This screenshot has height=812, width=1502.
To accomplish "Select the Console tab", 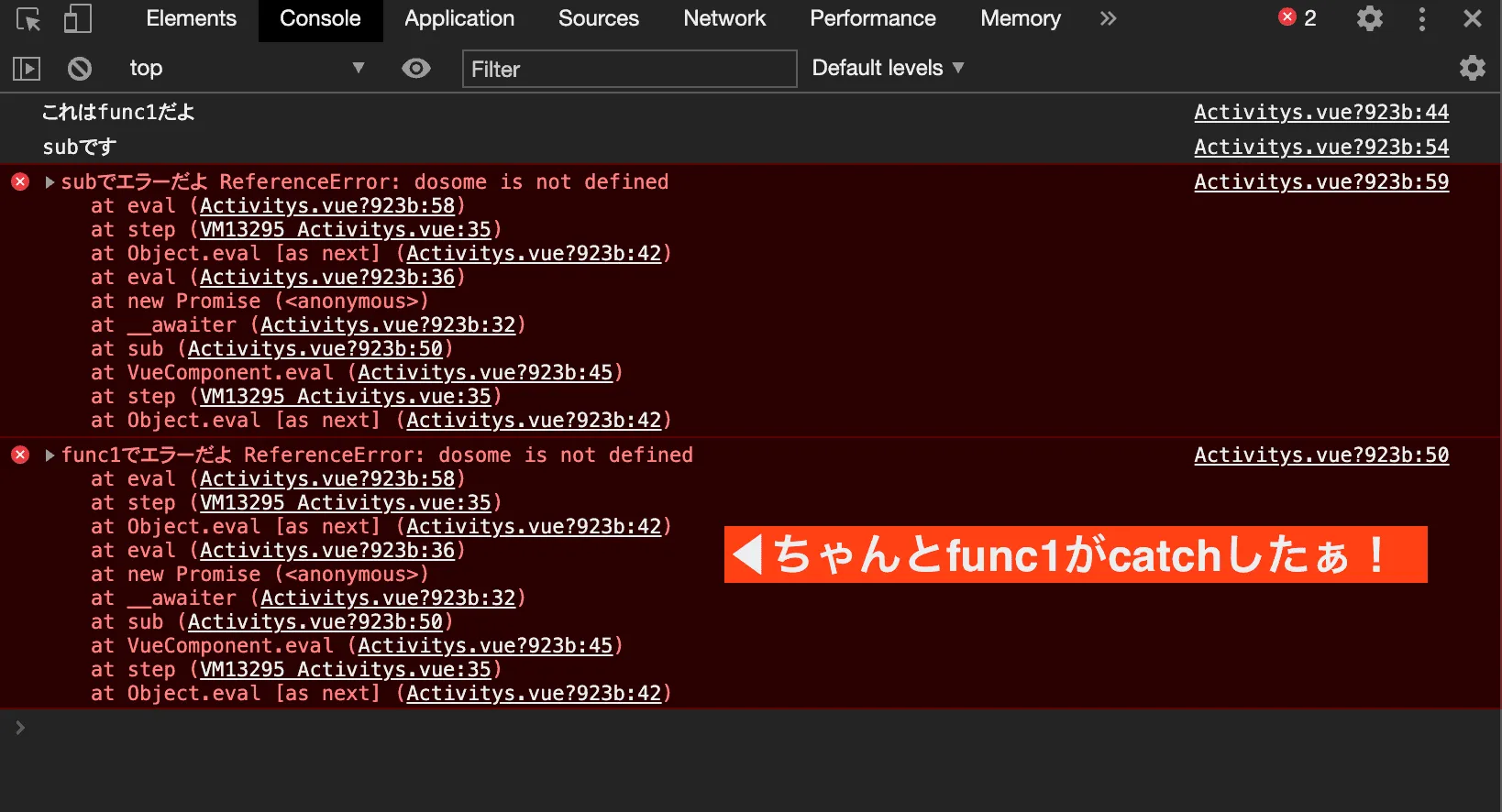I will point(320,18).
